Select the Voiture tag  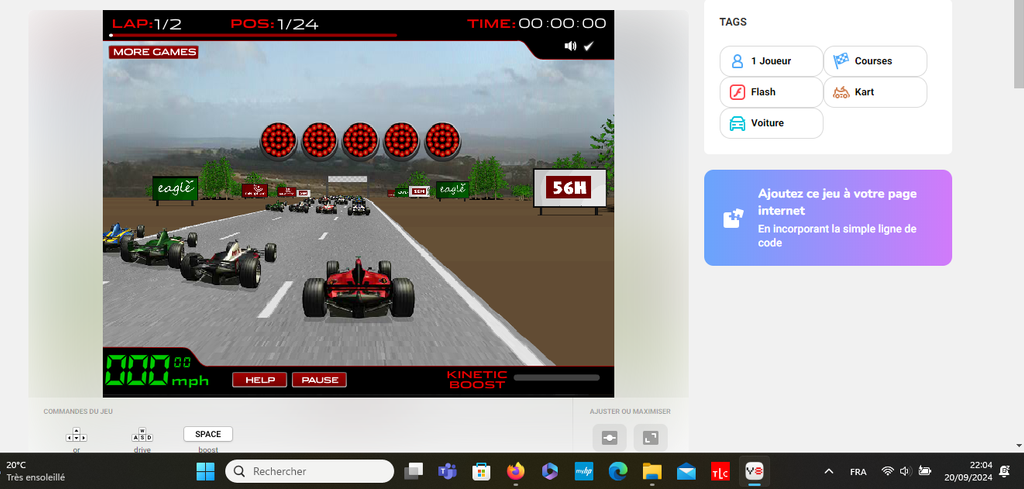pos(771,123)
